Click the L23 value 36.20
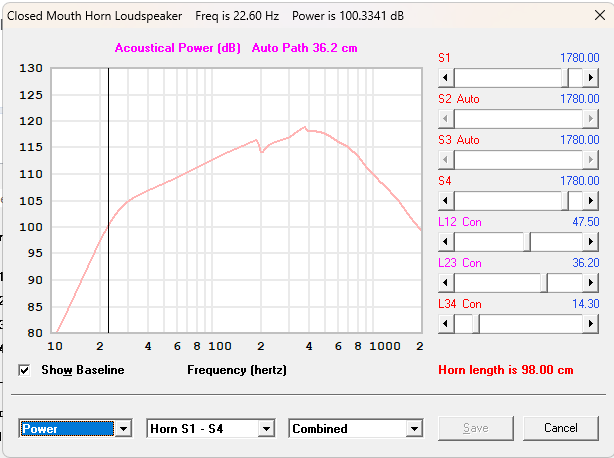The width and height of the screenshot is (614, 458). point(586,263)
